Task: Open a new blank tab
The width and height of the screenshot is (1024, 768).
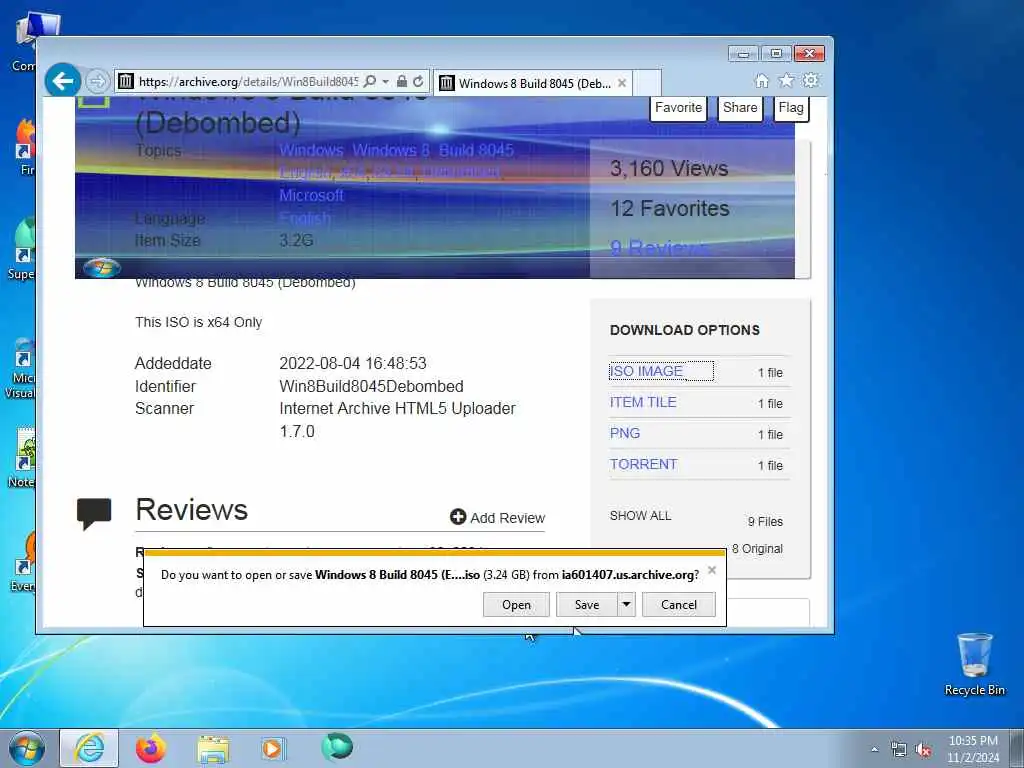Action: point(647,84)
